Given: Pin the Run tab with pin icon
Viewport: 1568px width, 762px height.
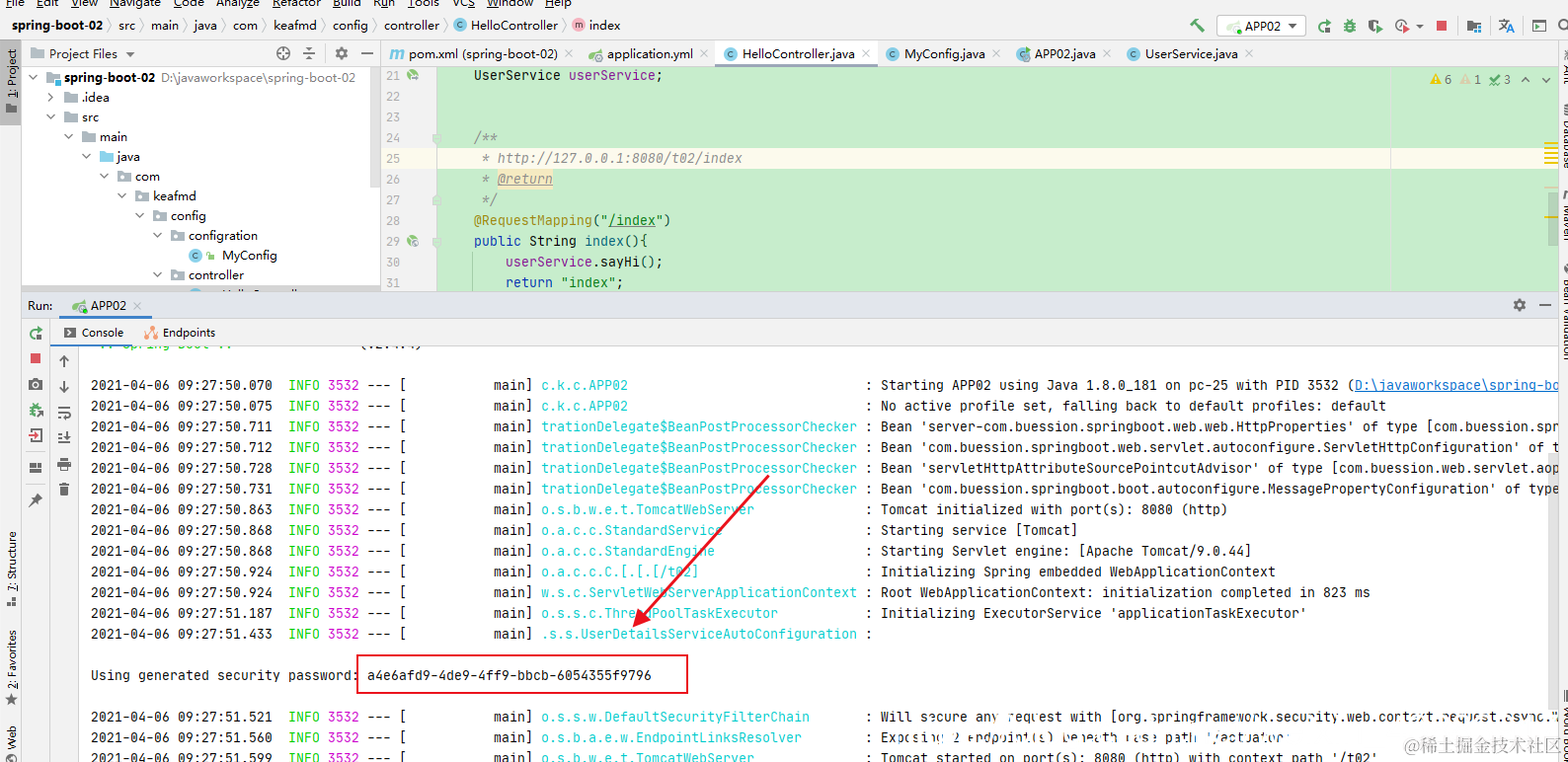Looking at the screenshot, I should point(36,500).
